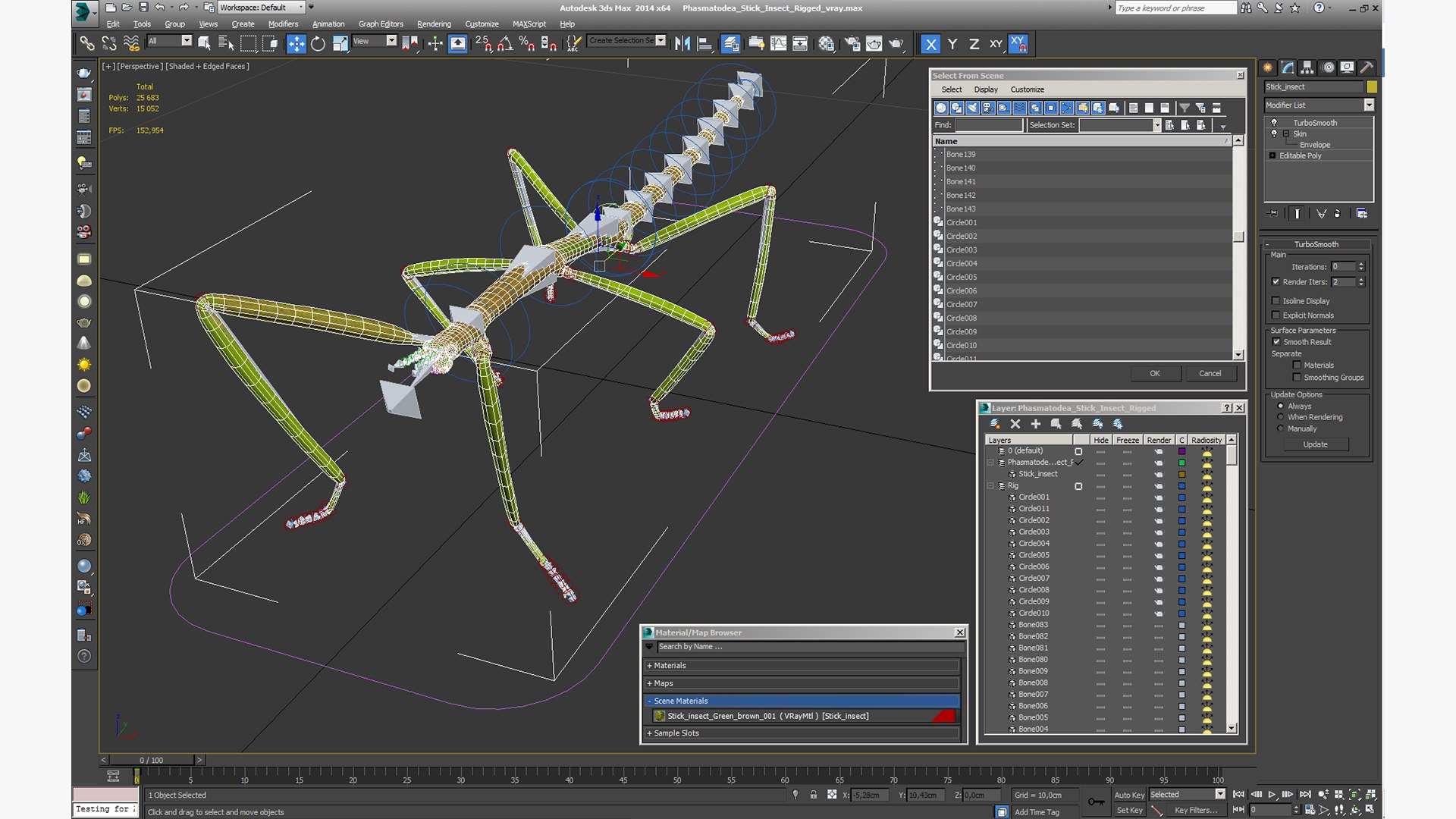Click Remove modifier from stack trash icon

1337,214
